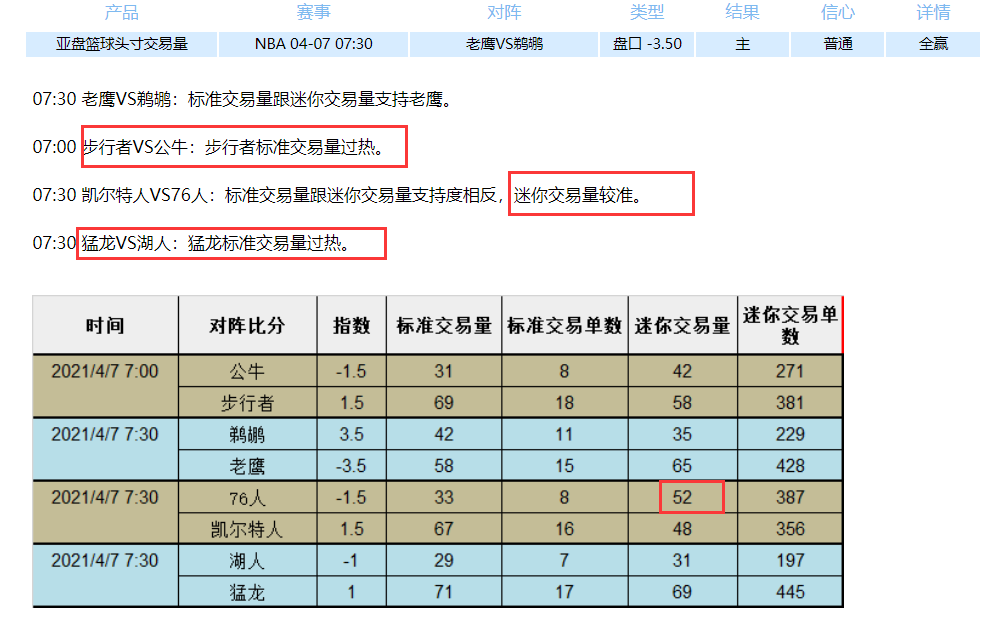Select 猛龙 mini volume 69

(682, 592)
